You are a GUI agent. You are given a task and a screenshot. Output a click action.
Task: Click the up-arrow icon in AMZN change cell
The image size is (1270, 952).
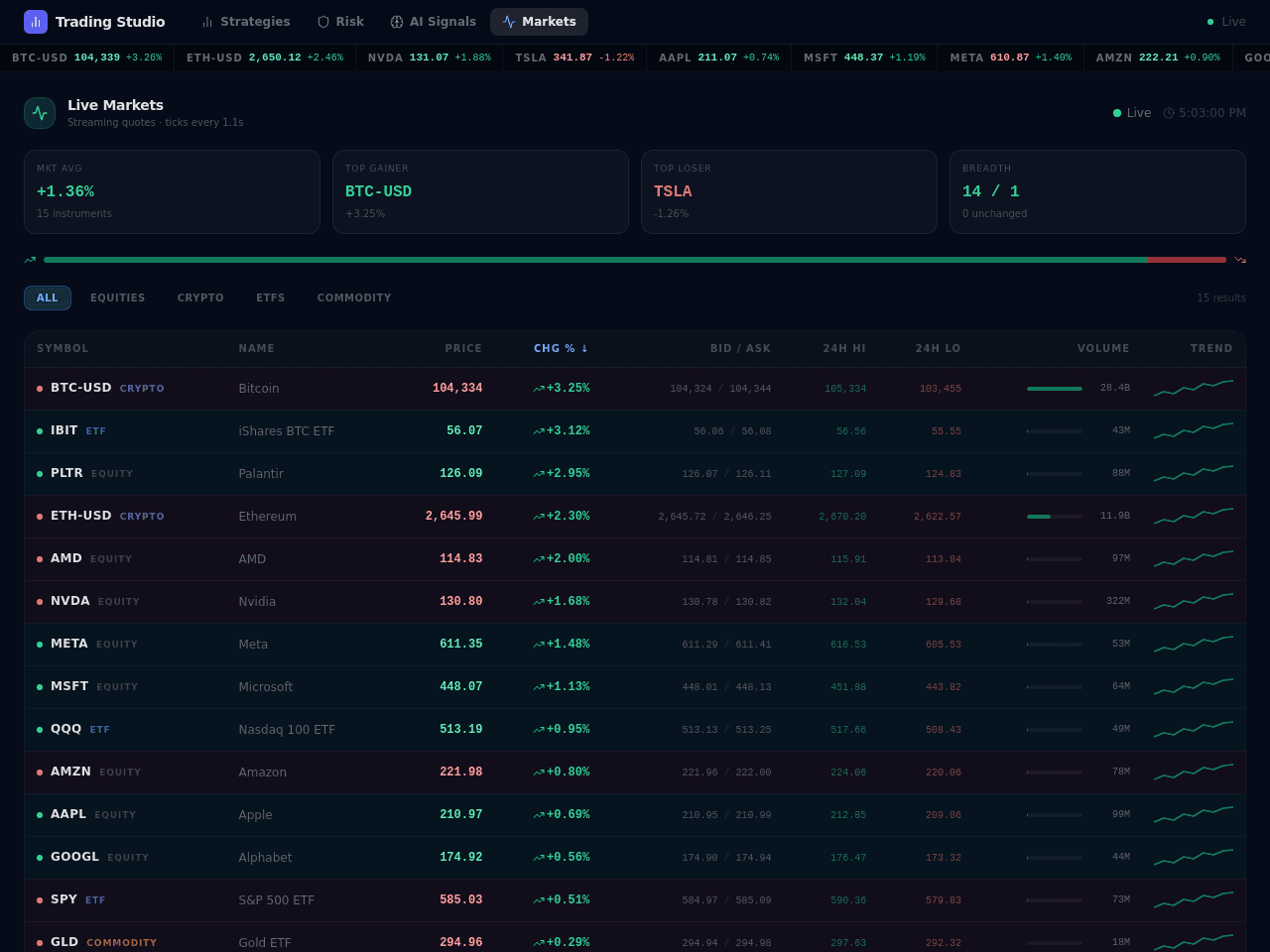click(539, 773)
